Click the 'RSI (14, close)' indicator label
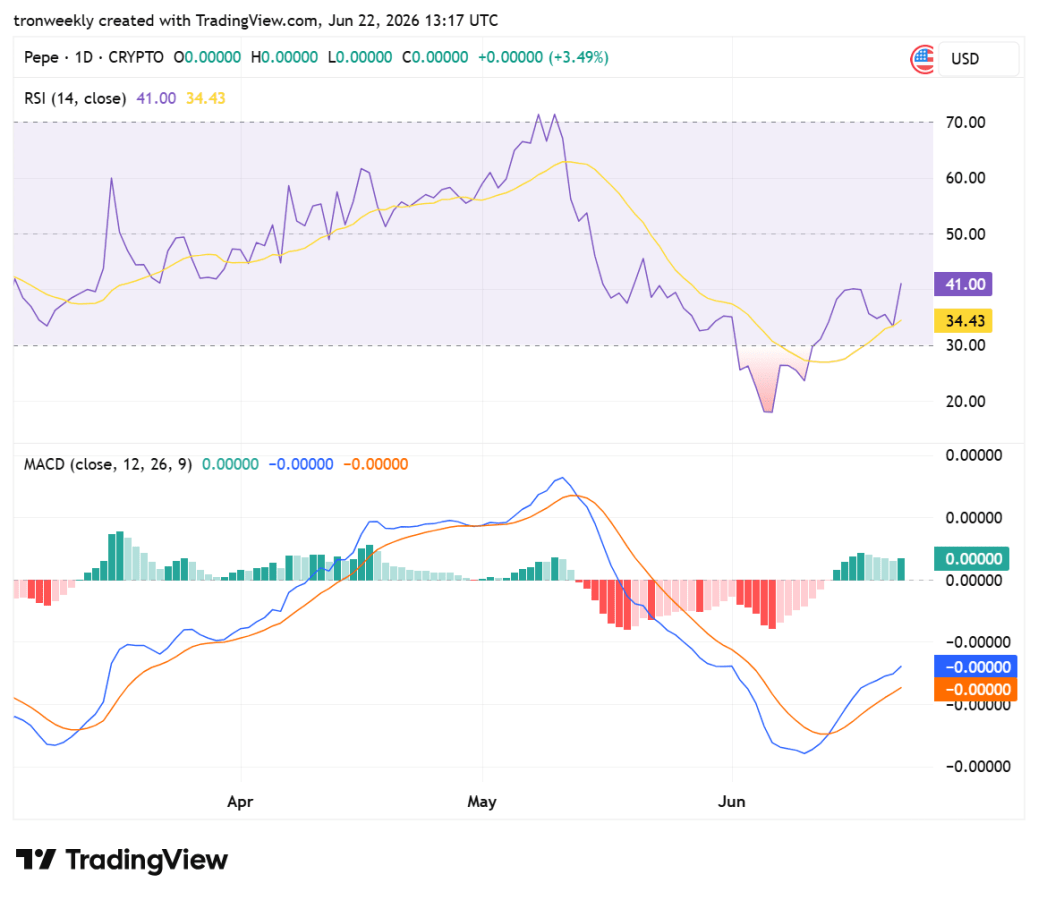Image resolution: width=1038 pixels, height=900 pixels. [75, 99]
